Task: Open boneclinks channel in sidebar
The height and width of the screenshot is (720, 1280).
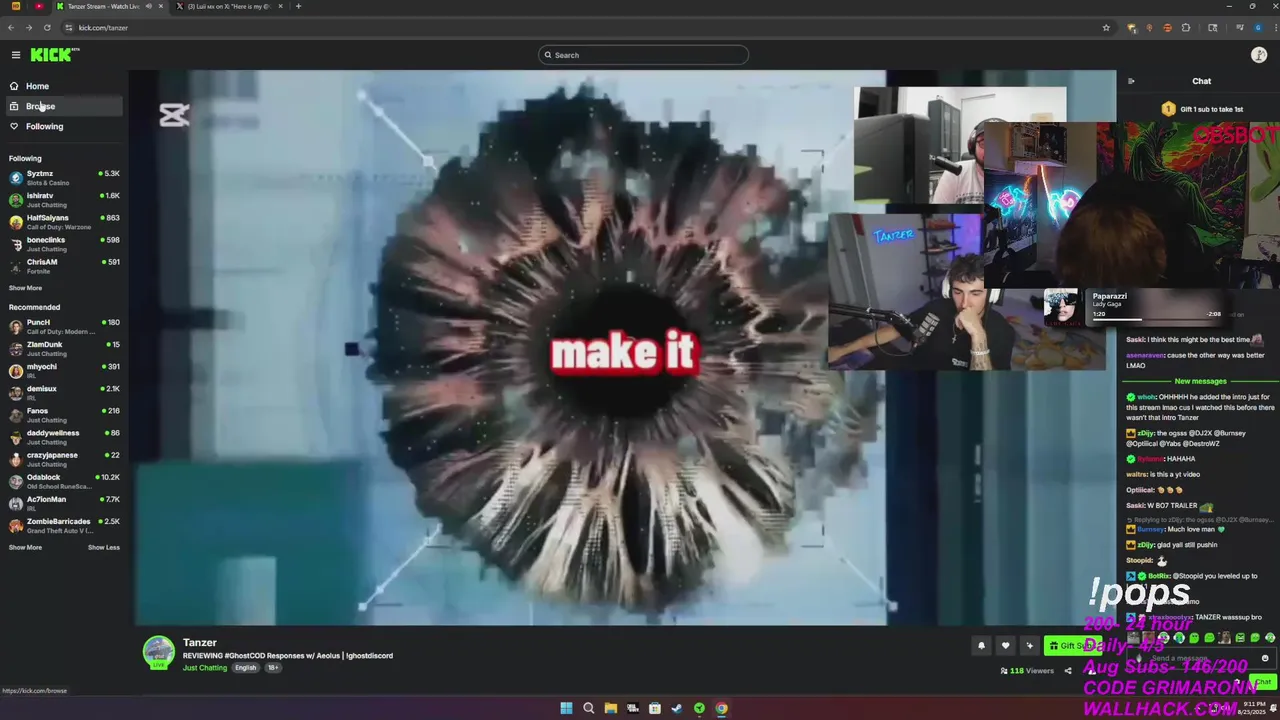Action: [x=64, y=244]
